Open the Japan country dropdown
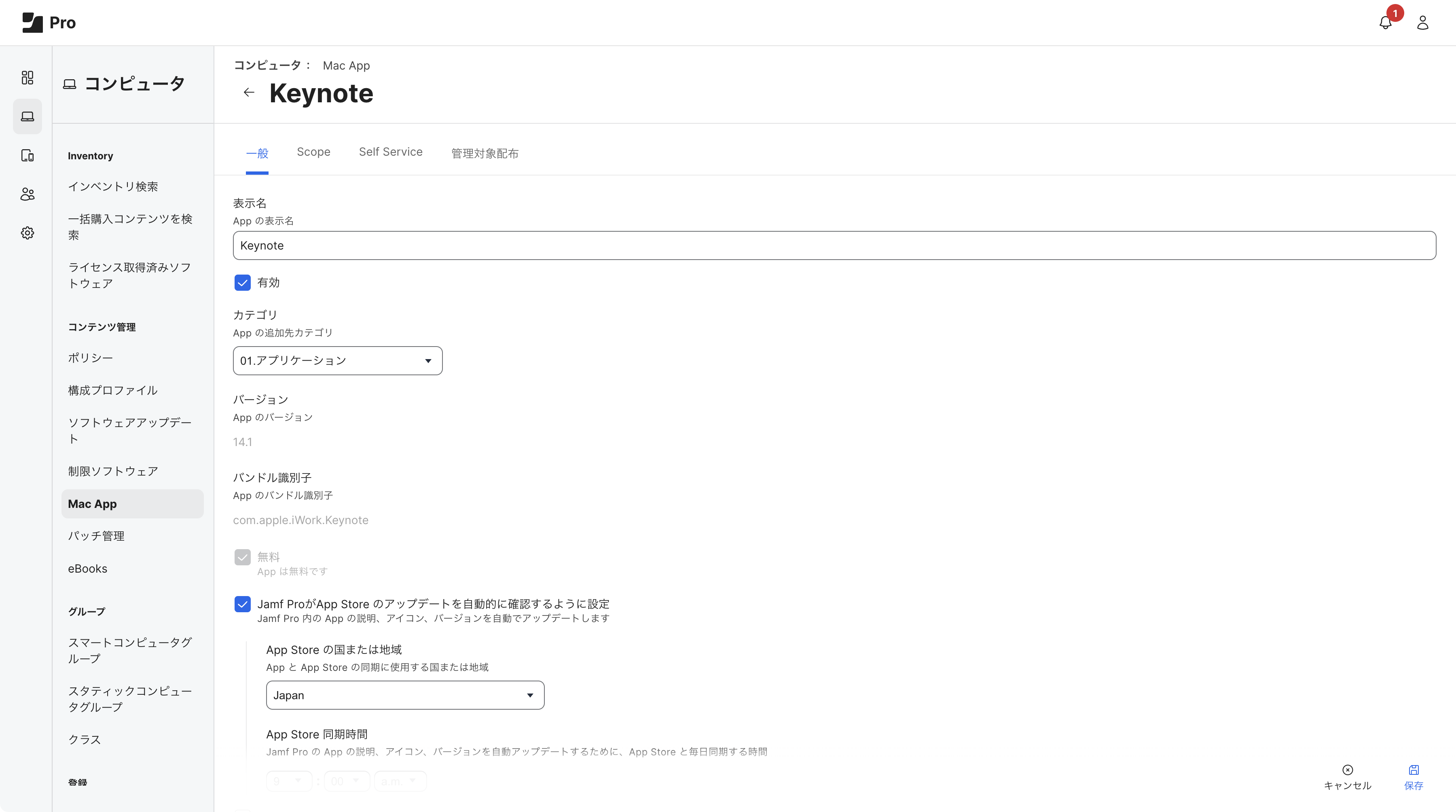The height and width of the screenshot is (812, 1456). click(405, 695)
